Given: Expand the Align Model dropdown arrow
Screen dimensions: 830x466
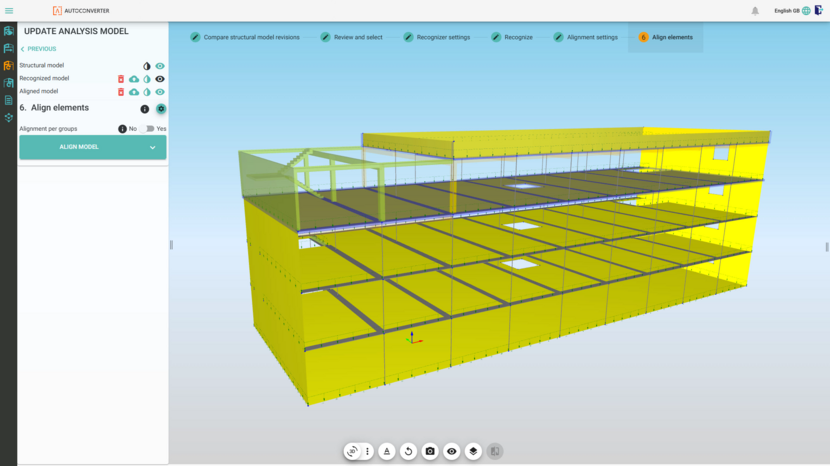Looking at the screenshot, I should (153, 147).
